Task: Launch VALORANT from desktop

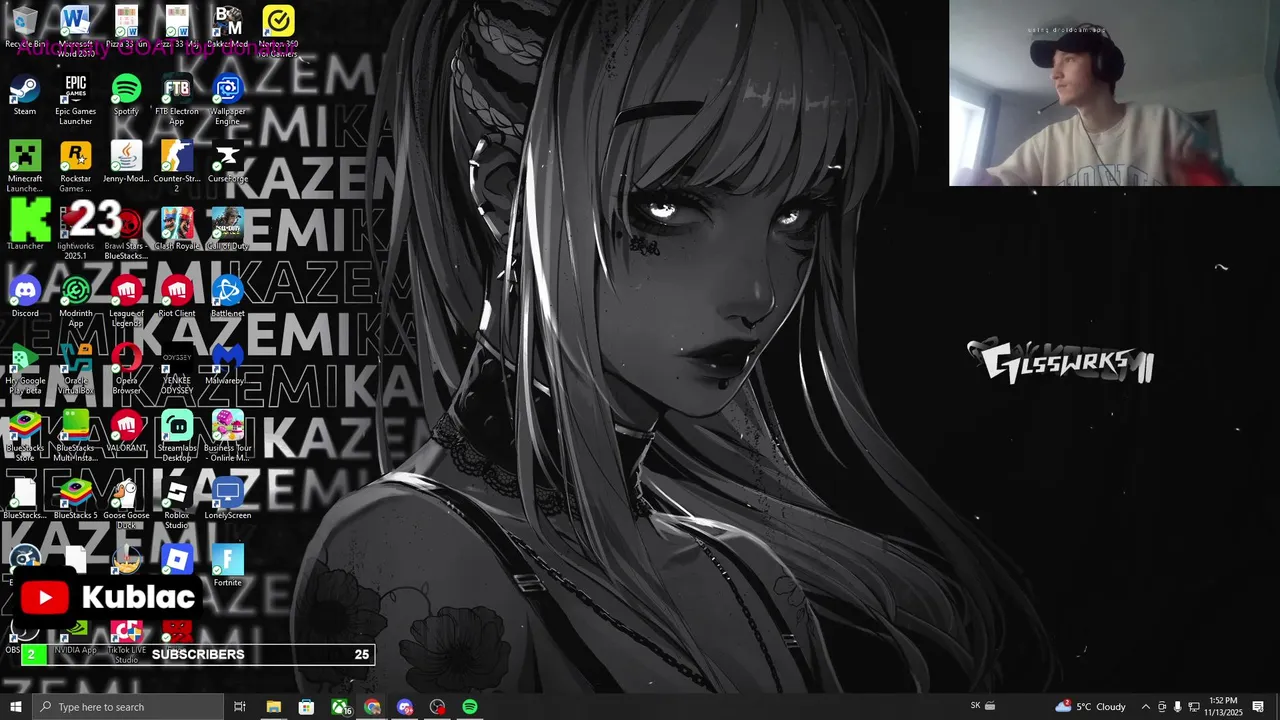Action: coord(126,431)
